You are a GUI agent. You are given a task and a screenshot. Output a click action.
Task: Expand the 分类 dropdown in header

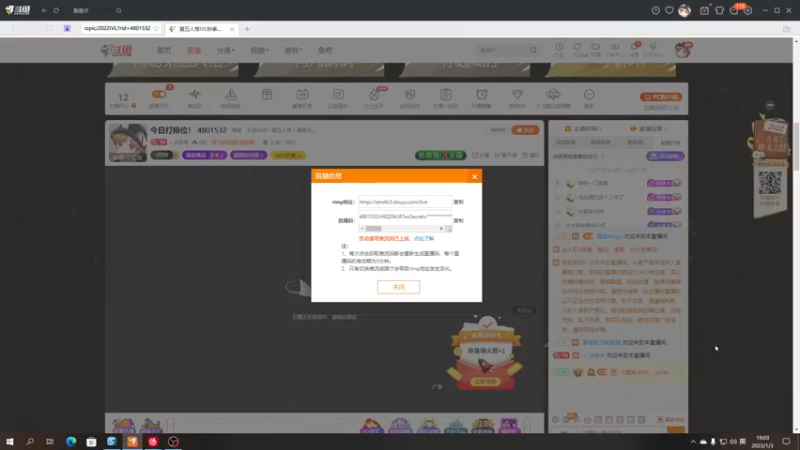(x=226, y=51)
